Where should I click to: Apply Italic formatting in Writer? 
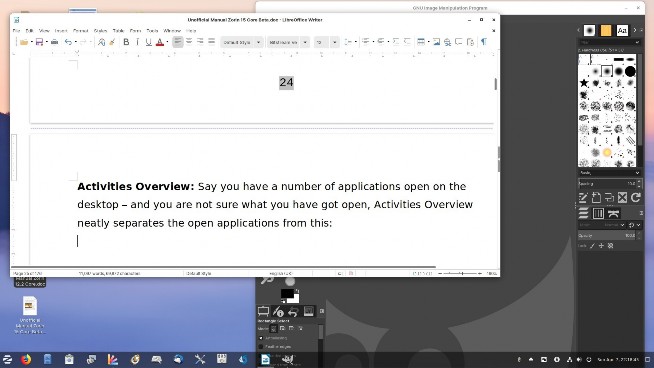click(x=137, y=42)
